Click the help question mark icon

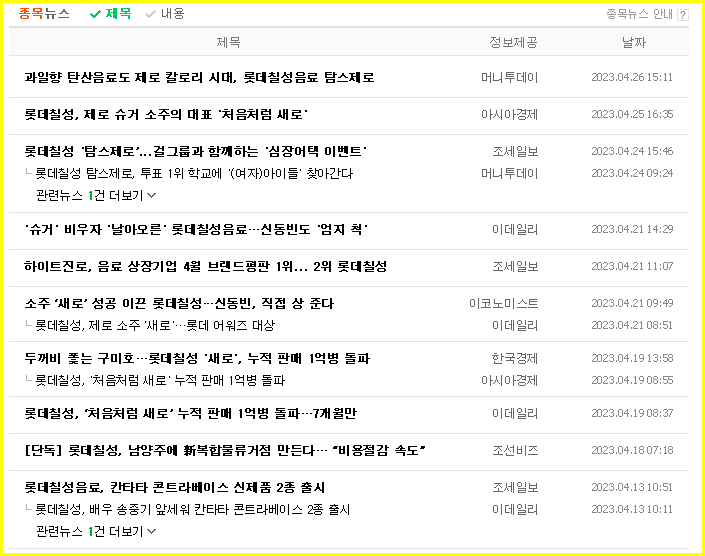tap(683, 15)
